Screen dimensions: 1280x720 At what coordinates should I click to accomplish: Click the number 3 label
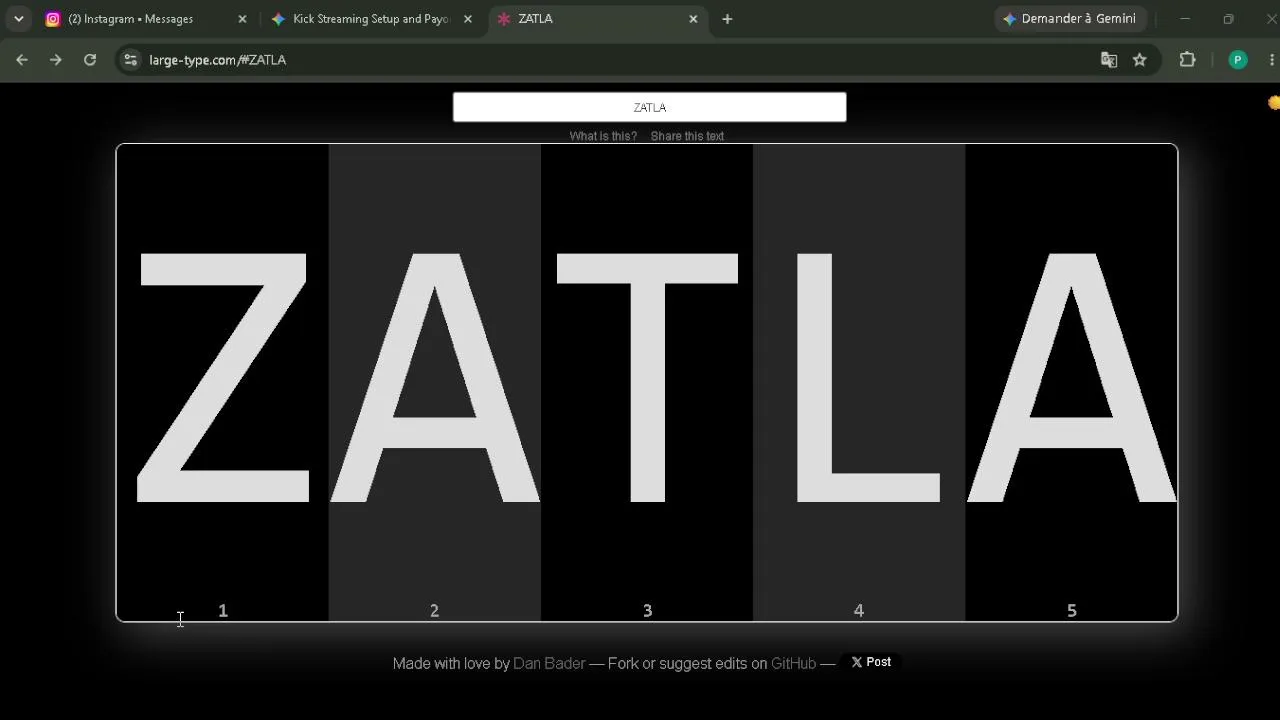(x=647, y=610)
